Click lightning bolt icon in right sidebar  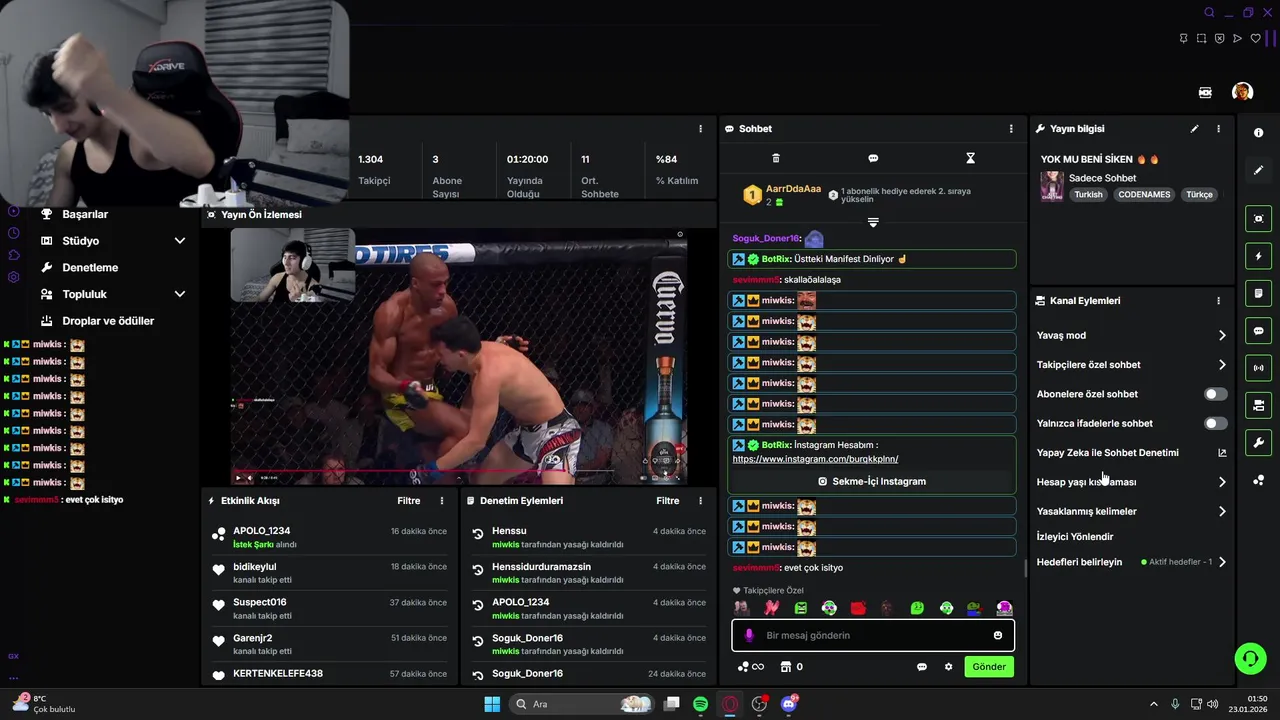[1258, 256]
